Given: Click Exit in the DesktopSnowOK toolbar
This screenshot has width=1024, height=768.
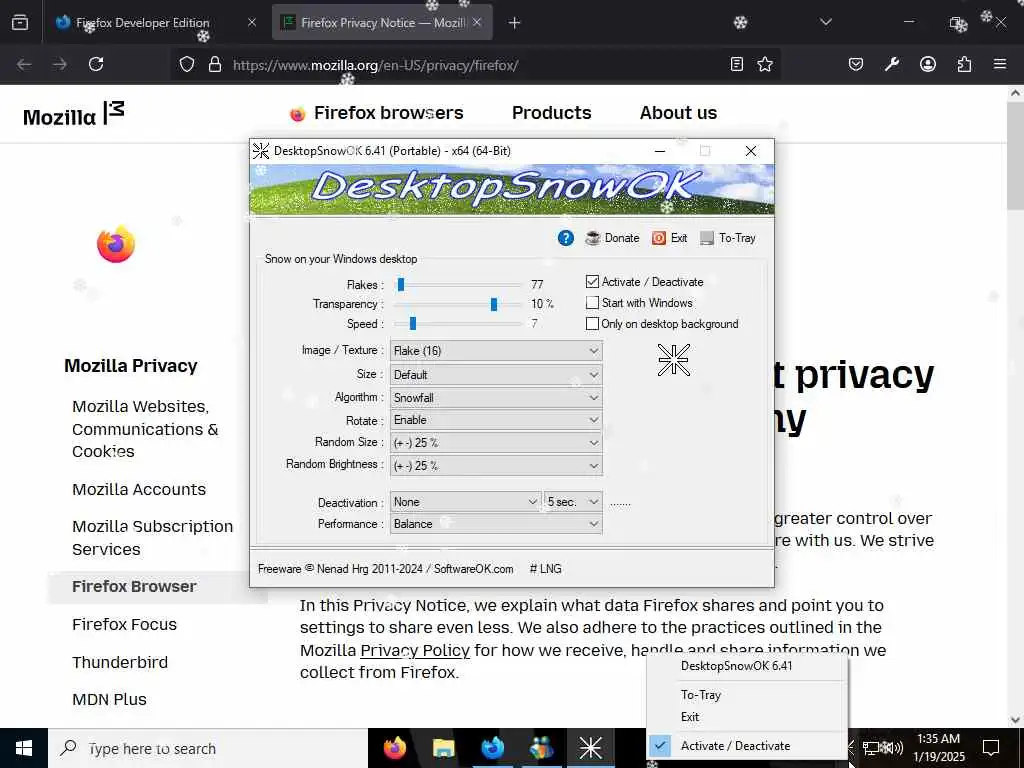Looking at the screenshot, I should pyautogui.click(x=669, y=238).
